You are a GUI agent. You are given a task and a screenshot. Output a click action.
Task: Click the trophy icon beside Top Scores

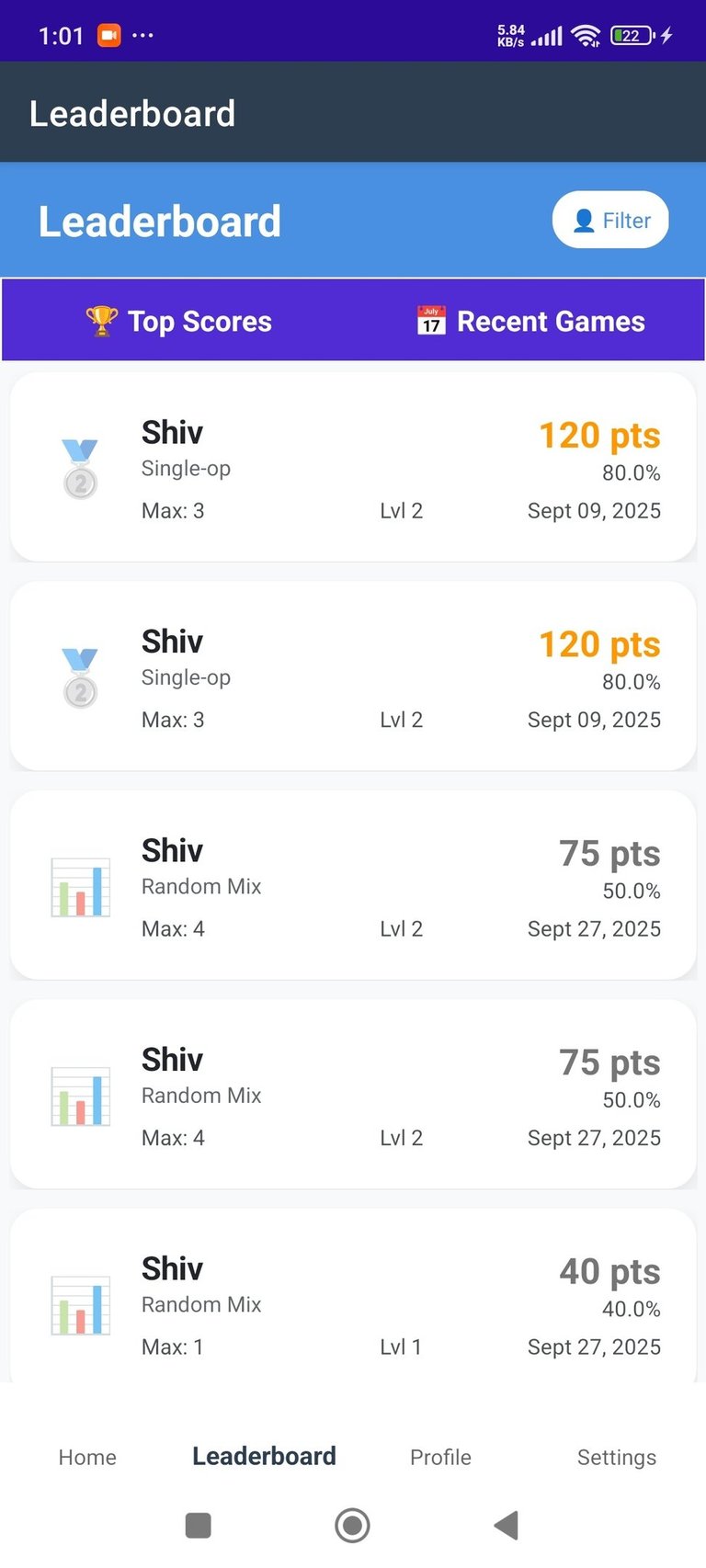point(101,321)
